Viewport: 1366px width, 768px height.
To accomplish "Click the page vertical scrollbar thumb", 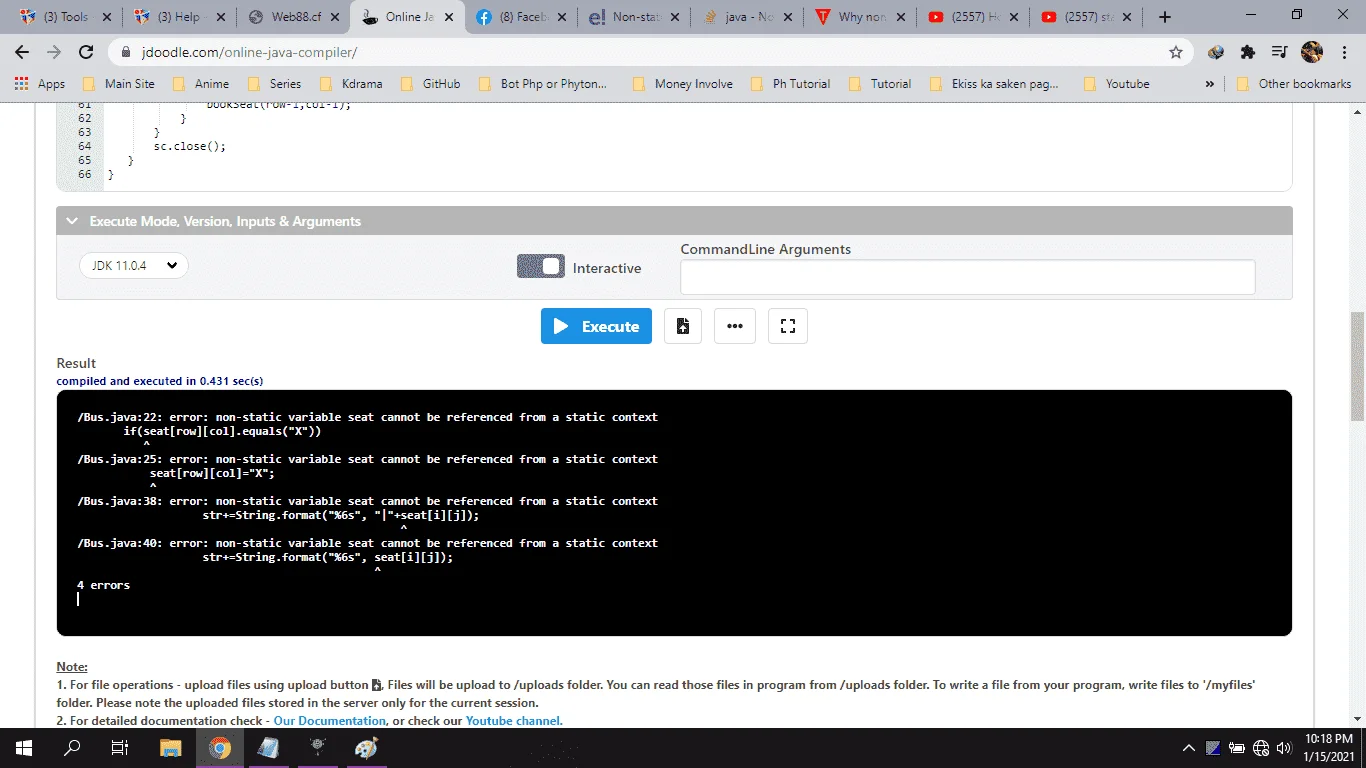I will (x=1357, y=366).
